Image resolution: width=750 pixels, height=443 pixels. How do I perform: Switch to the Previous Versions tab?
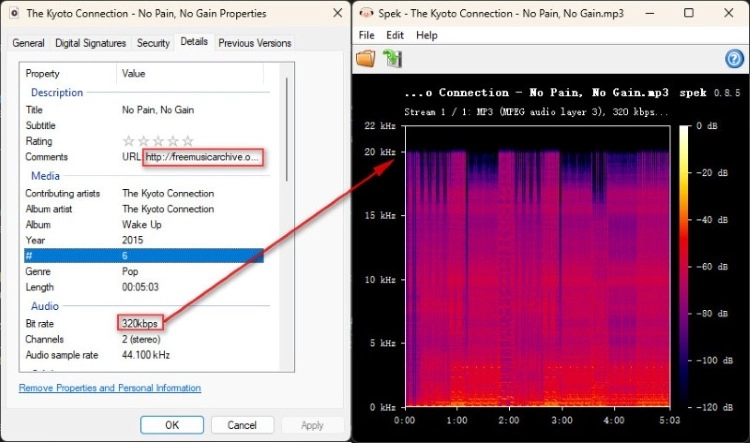point(254,43)
